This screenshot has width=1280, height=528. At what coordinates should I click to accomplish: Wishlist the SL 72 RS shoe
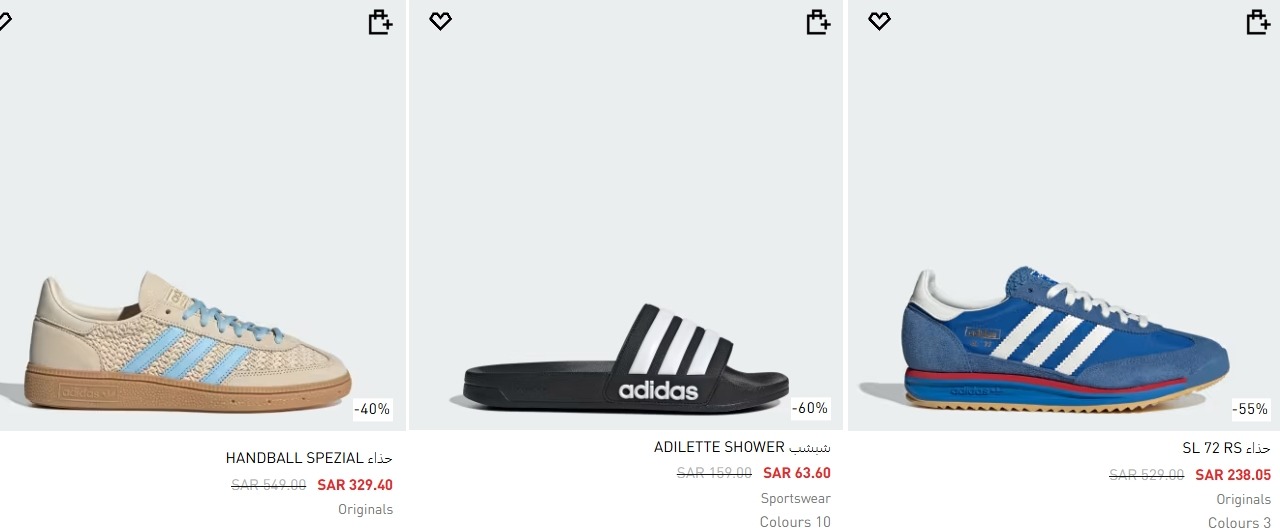[879, 21]
